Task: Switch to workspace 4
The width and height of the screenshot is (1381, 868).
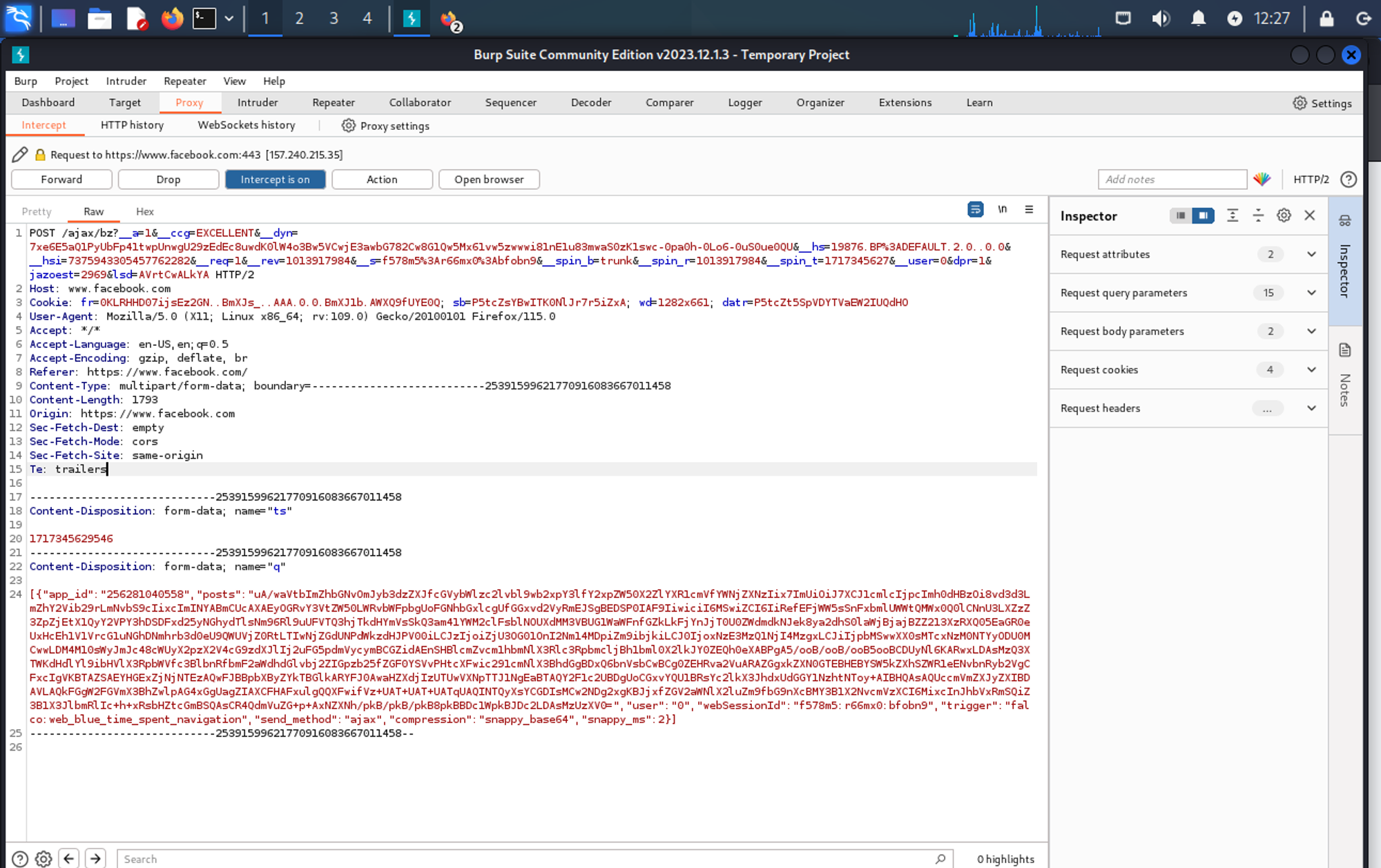Action: point(367,19)
